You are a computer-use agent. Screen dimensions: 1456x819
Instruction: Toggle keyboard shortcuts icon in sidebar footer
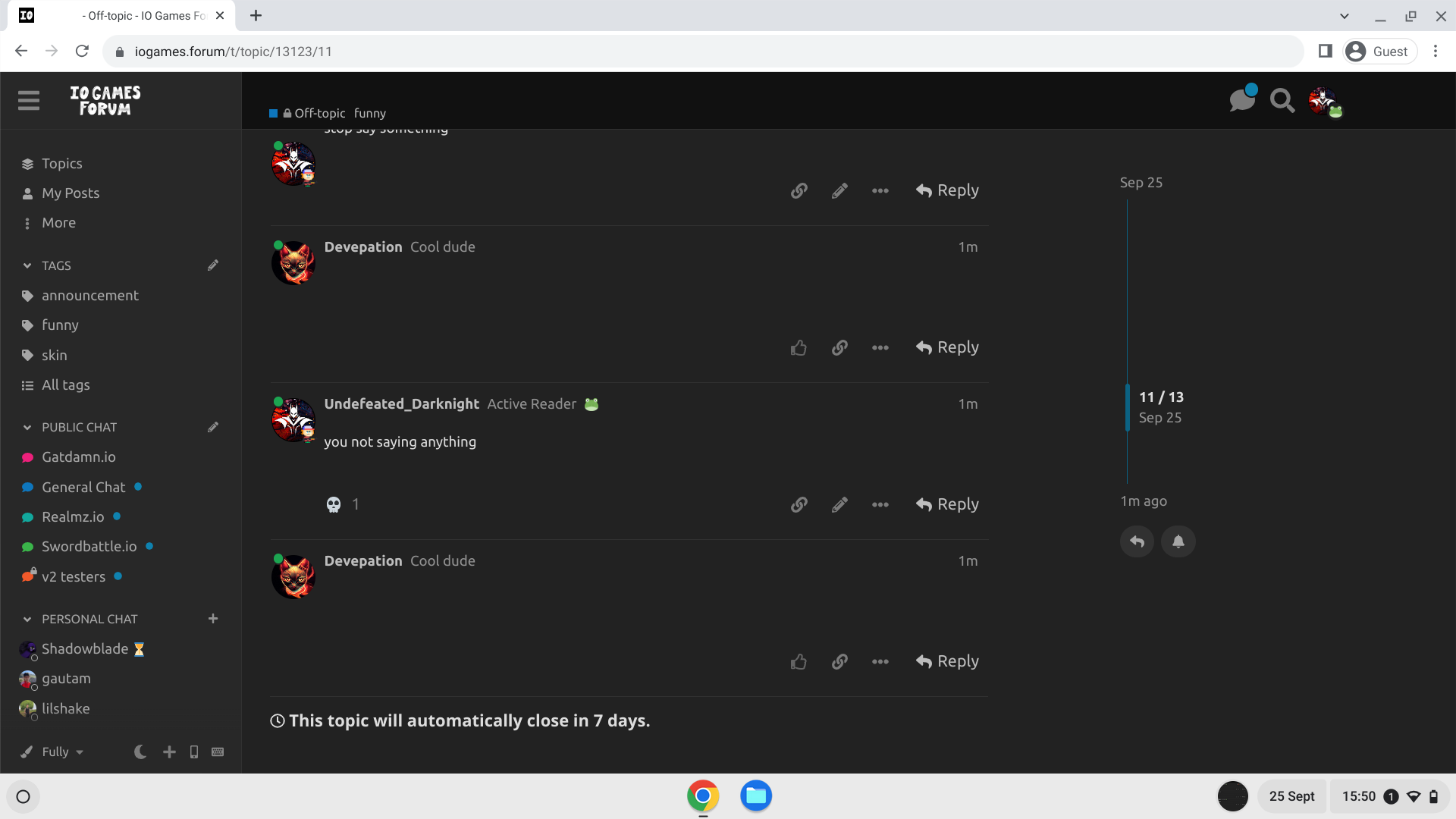point(218,752)
